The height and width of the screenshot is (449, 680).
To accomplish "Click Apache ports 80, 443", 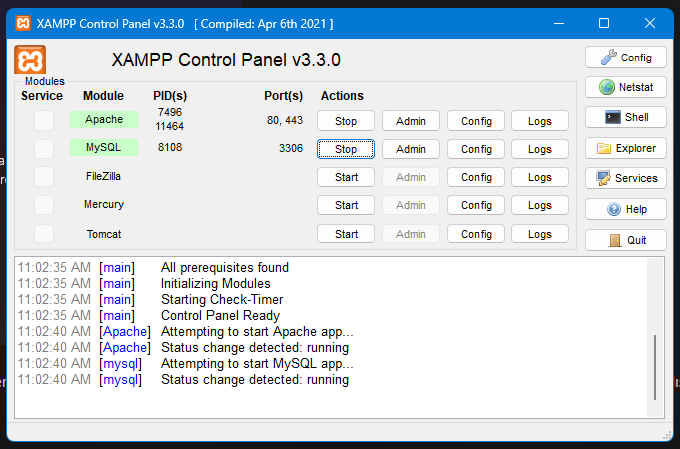I will pyautogui.click(x=285, y=120).
